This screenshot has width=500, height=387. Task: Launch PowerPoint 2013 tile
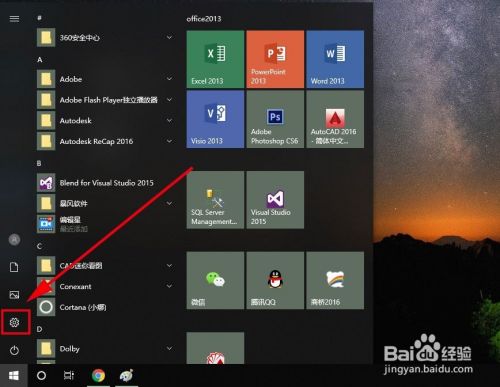275,59
